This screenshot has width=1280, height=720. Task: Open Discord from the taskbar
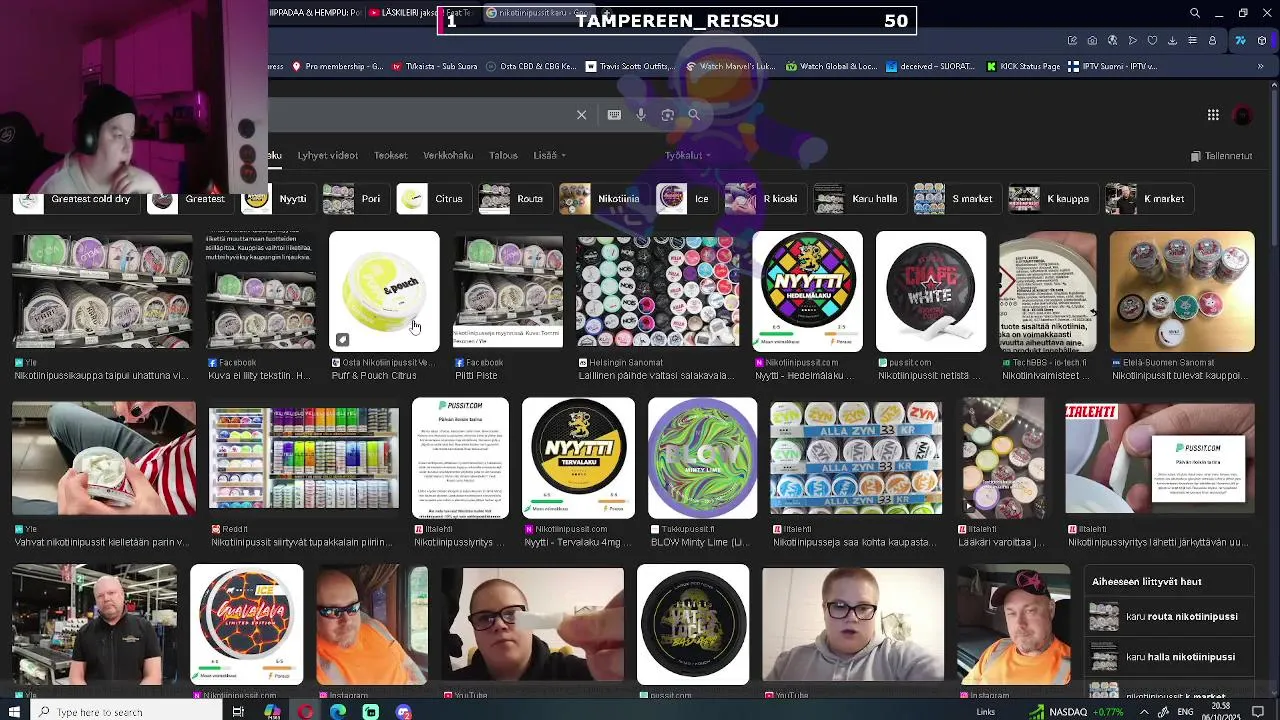[404, 712]
